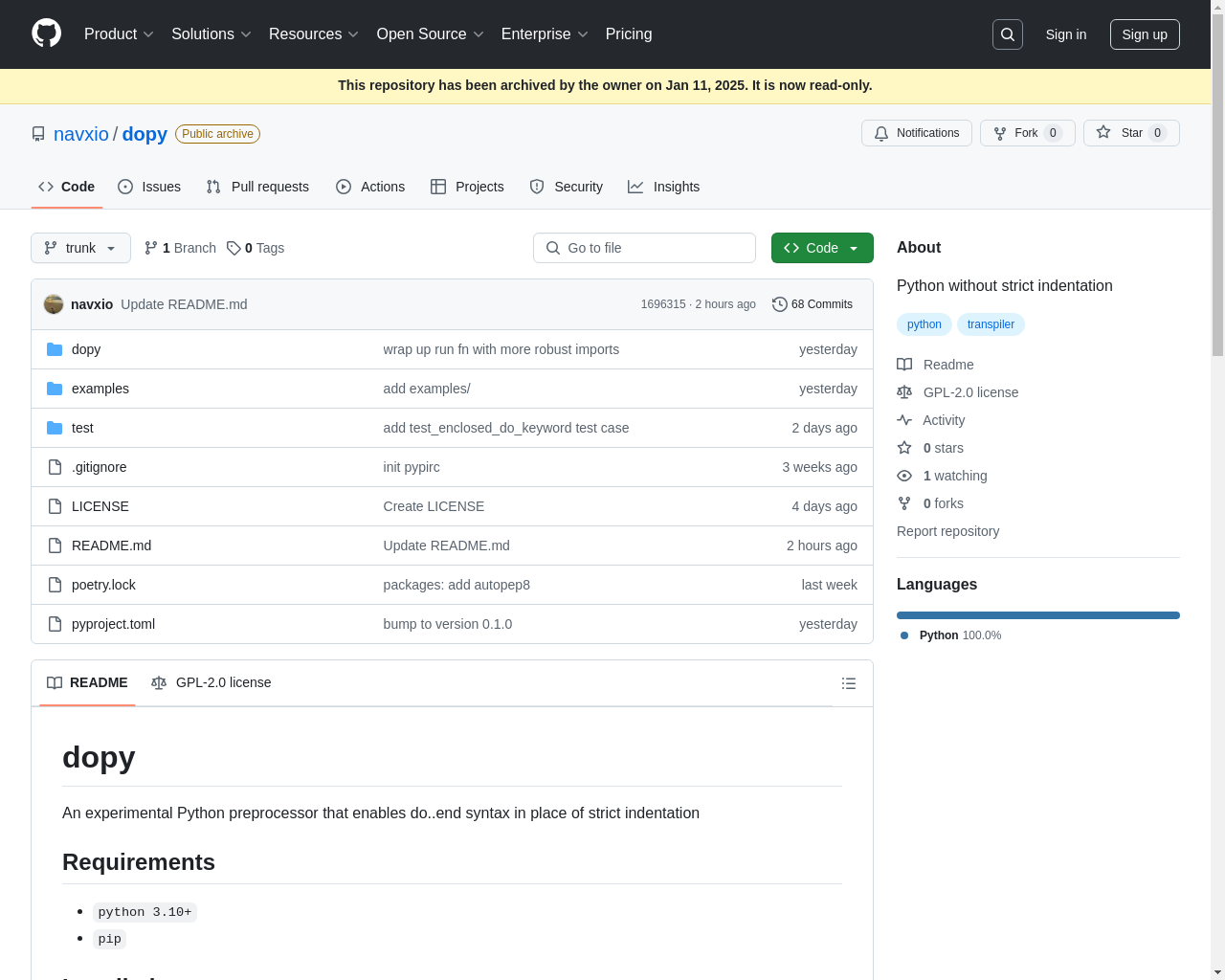1225x980 pixels.
Task: Click the poetry.lock file icon
Action: [x=55, y=585]
